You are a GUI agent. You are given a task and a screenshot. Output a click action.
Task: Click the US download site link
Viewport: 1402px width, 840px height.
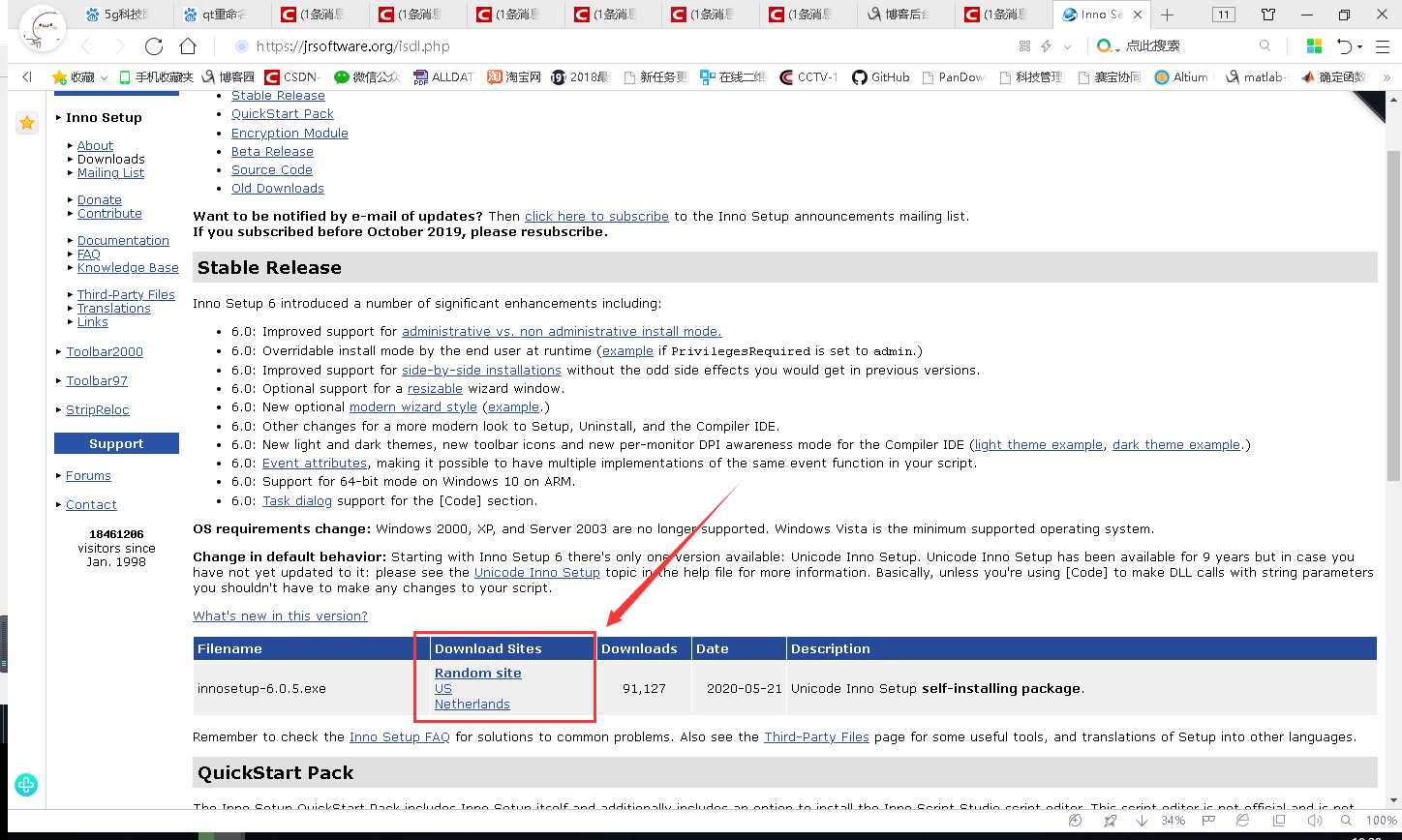click(x=443, y=689)
